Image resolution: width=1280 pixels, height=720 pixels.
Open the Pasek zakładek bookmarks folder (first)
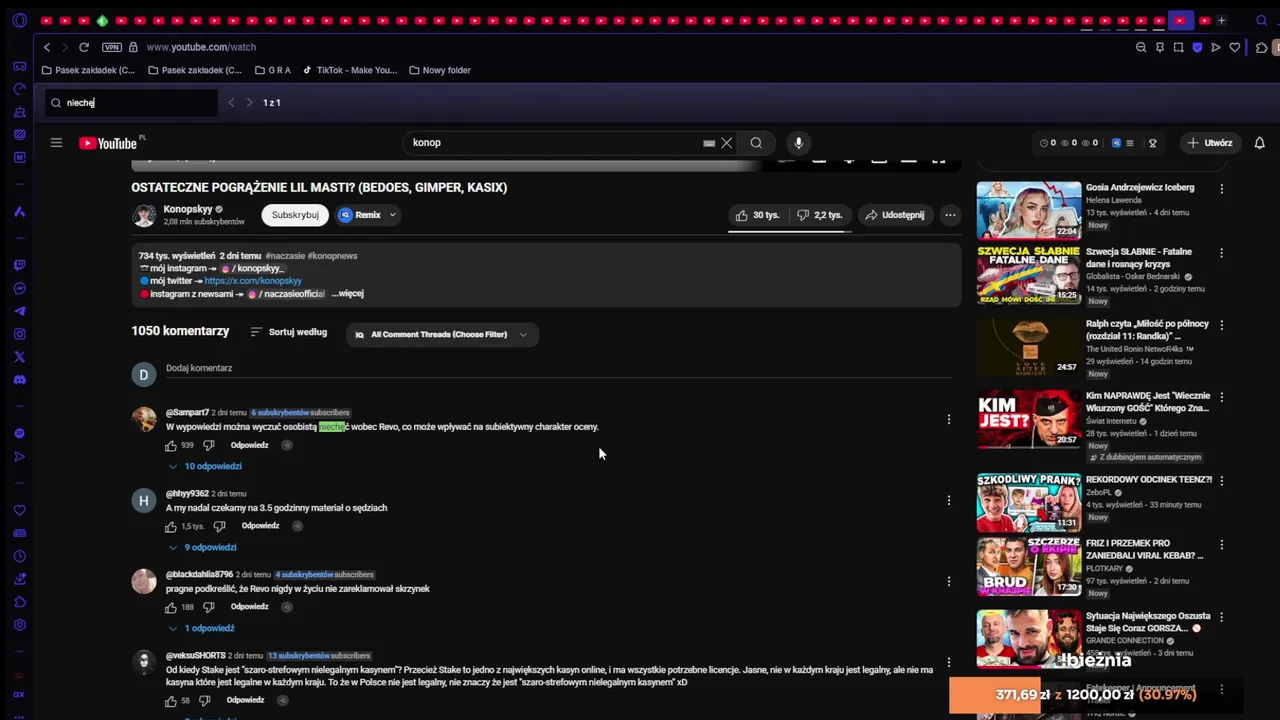(88, 70)
